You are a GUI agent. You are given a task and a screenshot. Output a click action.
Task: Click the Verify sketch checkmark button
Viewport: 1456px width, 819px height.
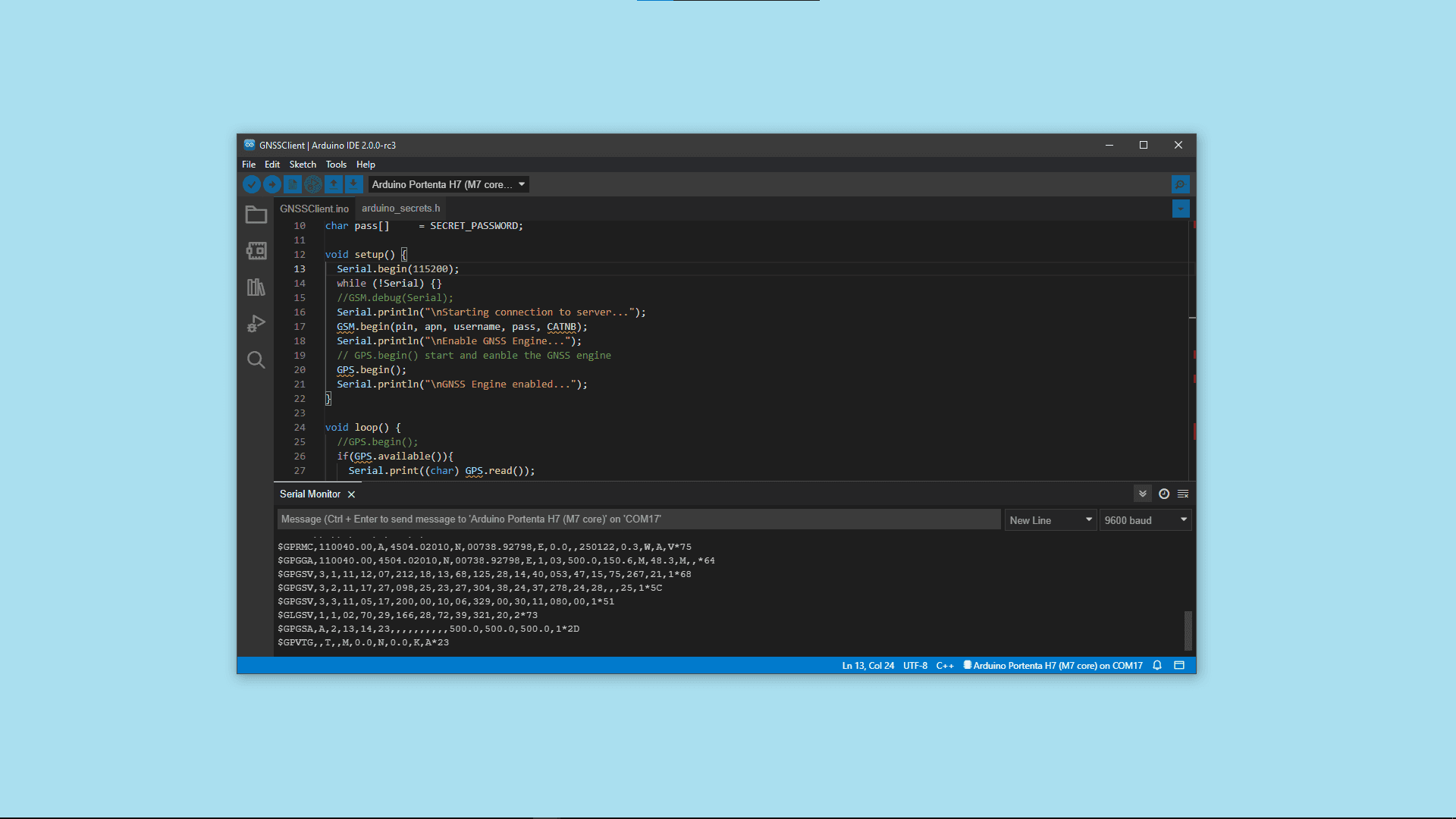coord(252,184)
